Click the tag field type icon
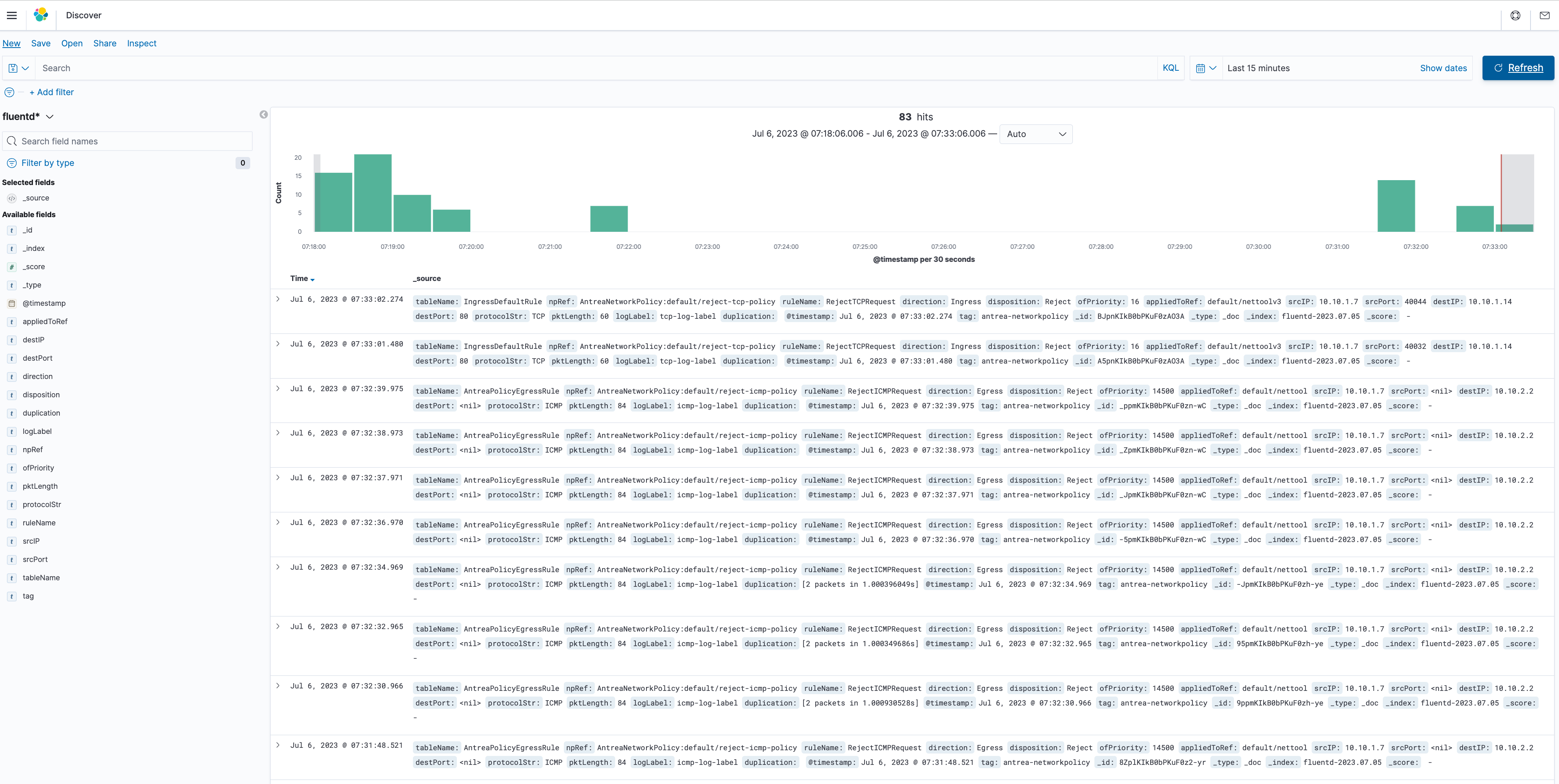Viewport: 1559px width, 784px height. tap(11, 597)
